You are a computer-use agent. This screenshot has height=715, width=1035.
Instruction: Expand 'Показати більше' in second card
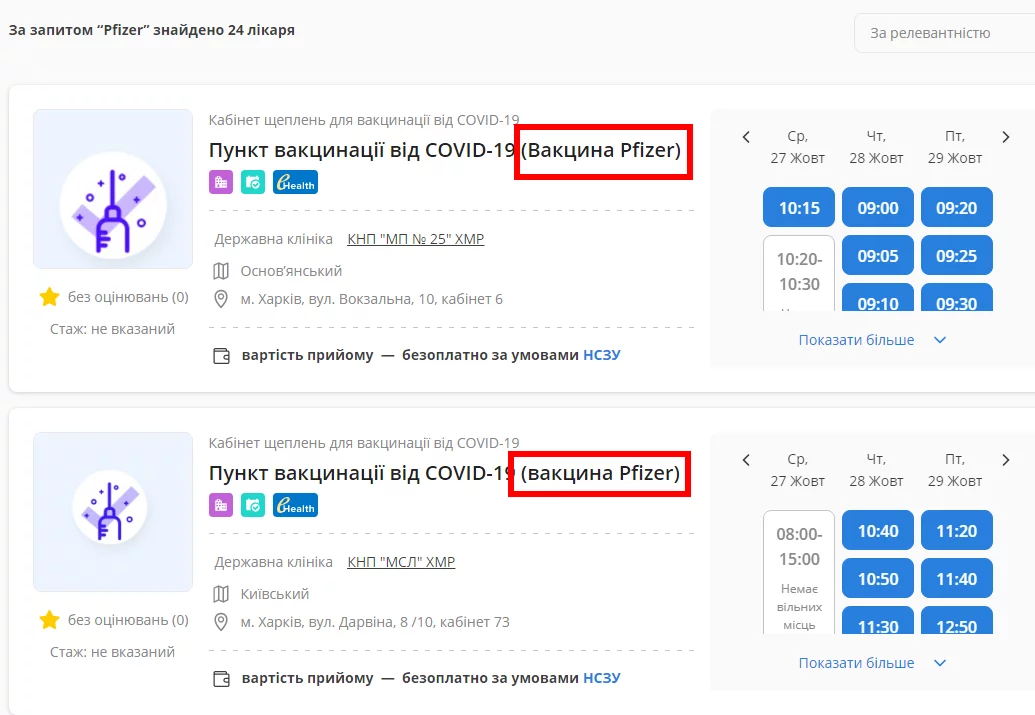872,663
